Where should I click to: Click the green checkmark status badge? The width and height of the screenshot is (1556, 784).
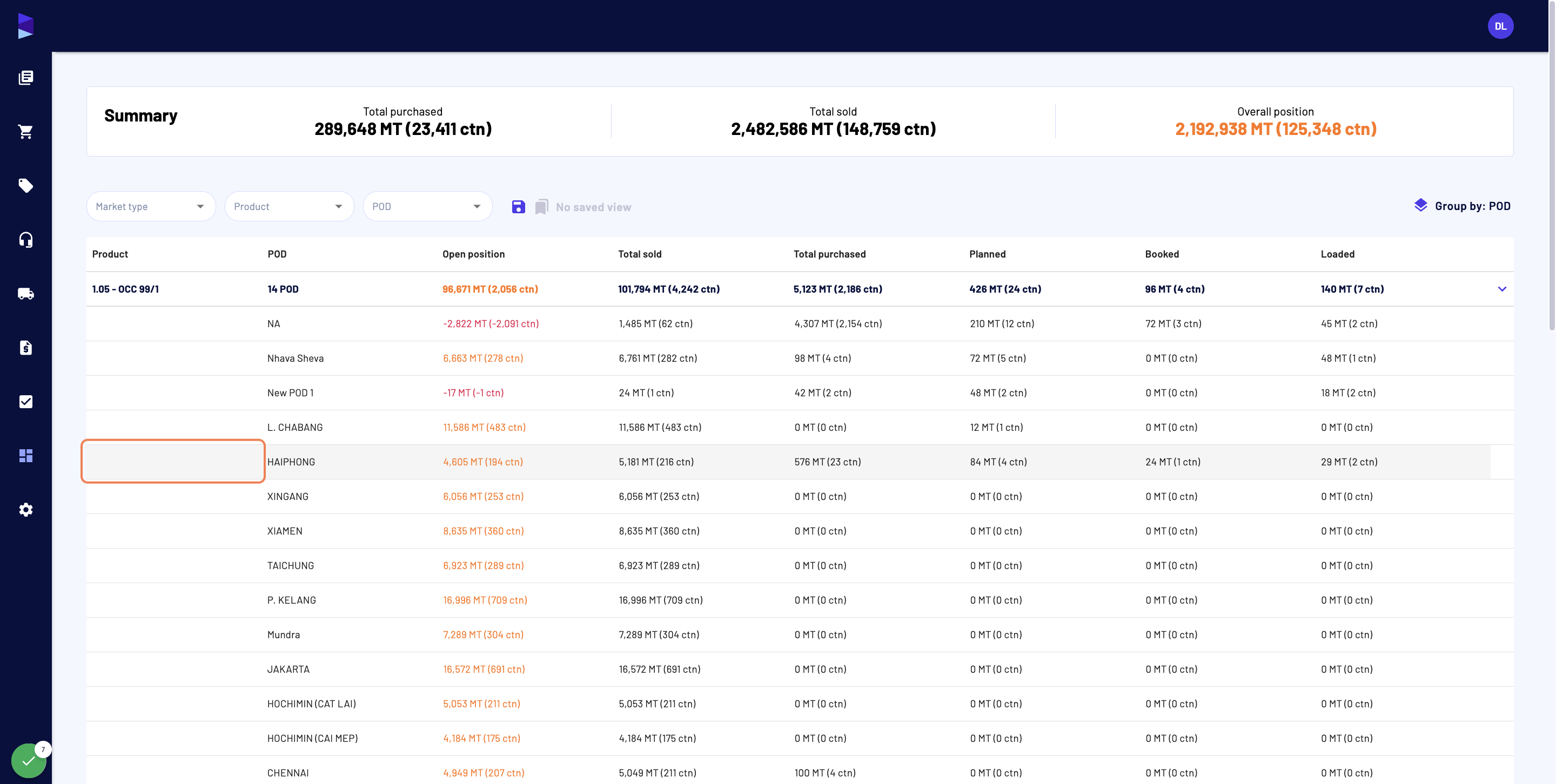(x=29, y=760)
